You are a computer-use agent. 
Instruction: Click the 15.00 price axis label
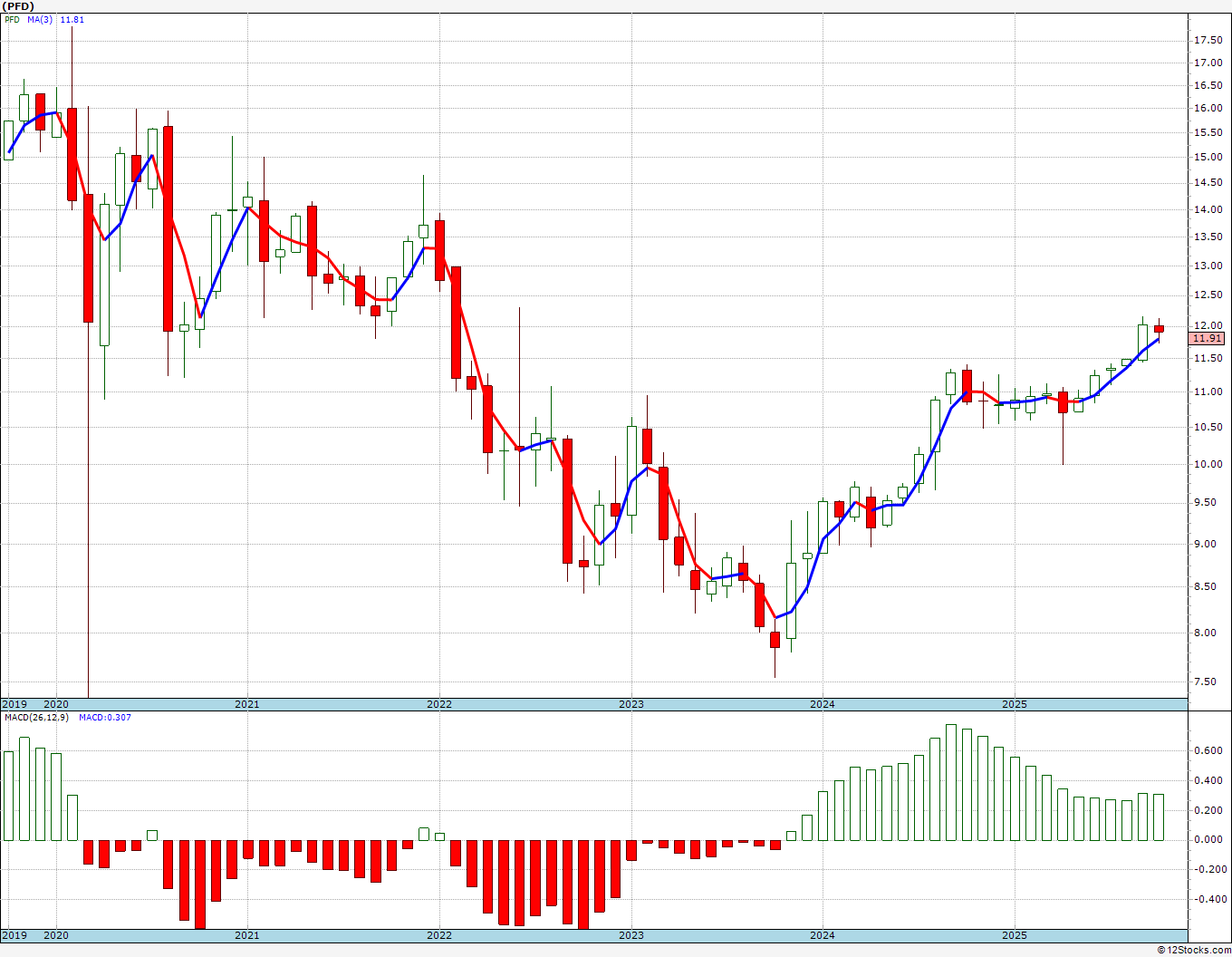point(1208,157)
